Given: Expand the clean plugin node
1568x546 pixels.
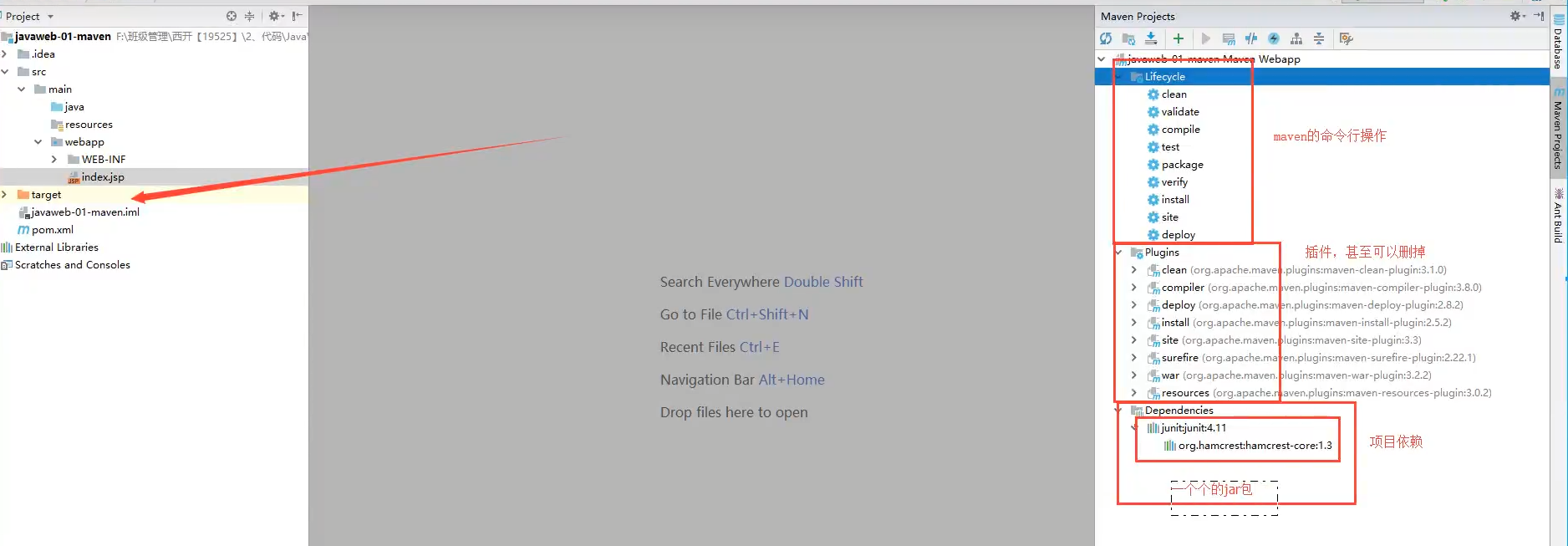Looking at the screenshot, I should coord(1134,270).
